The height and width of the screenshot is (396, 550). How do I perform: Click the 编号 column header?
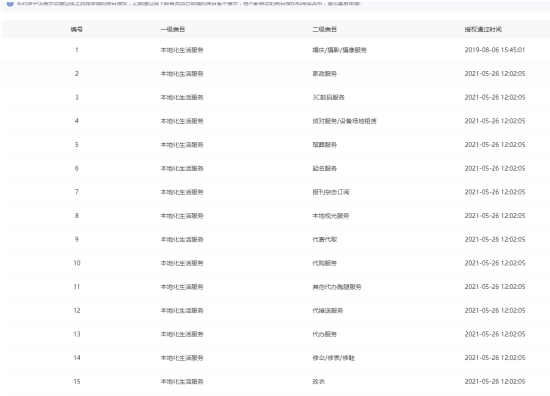pos(76,29)
